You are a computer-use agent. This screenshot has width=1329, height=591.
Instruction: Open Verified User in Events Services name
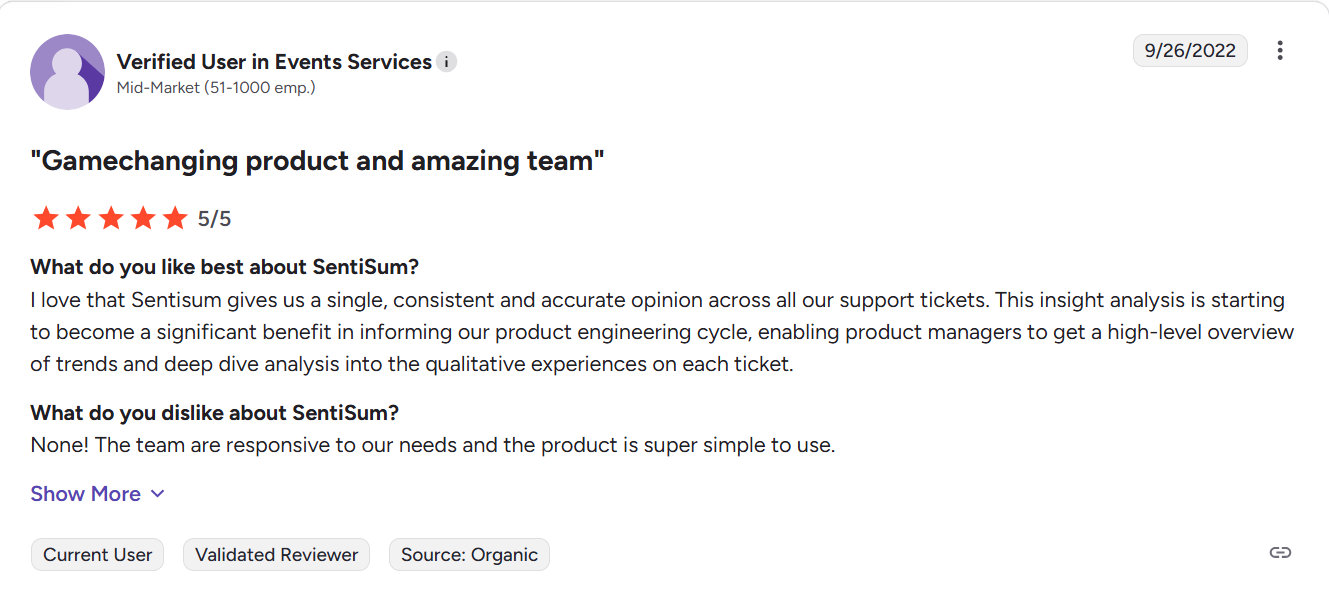[274, 62]
